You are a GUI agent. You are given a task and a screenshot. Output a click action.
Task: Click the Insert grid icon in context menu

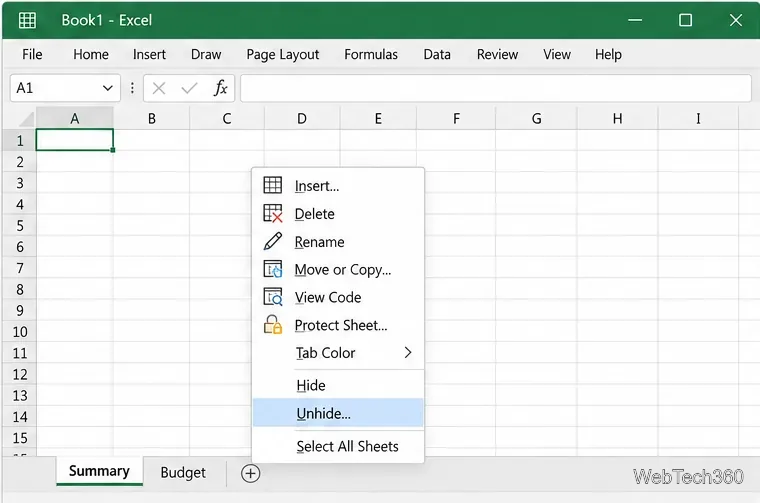(272, 185)
